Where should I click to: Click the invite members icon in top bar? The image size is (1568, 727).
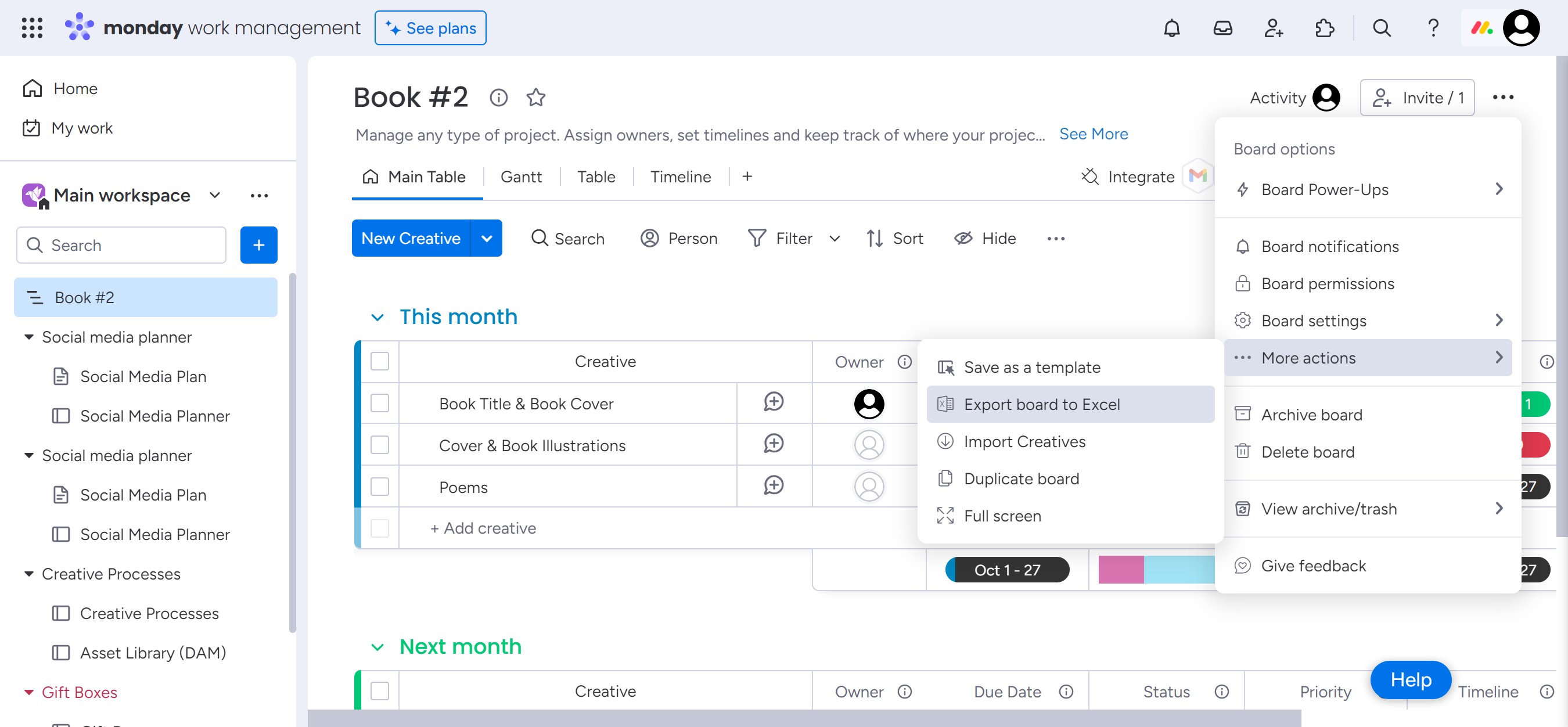1274,28
